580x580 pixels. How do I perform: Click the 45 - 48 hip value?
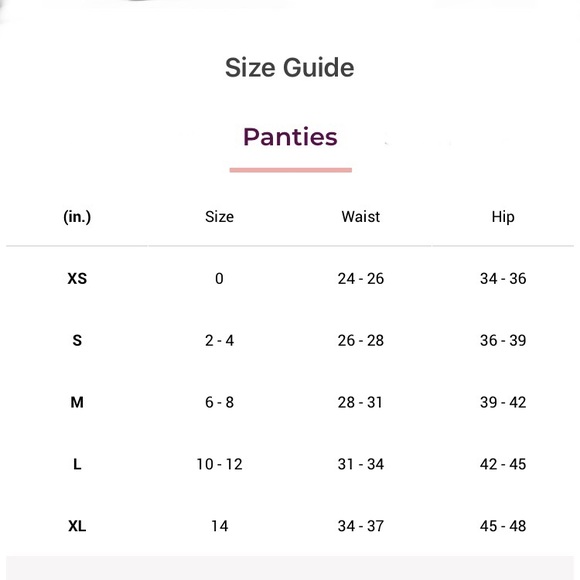tap(503, 526)
